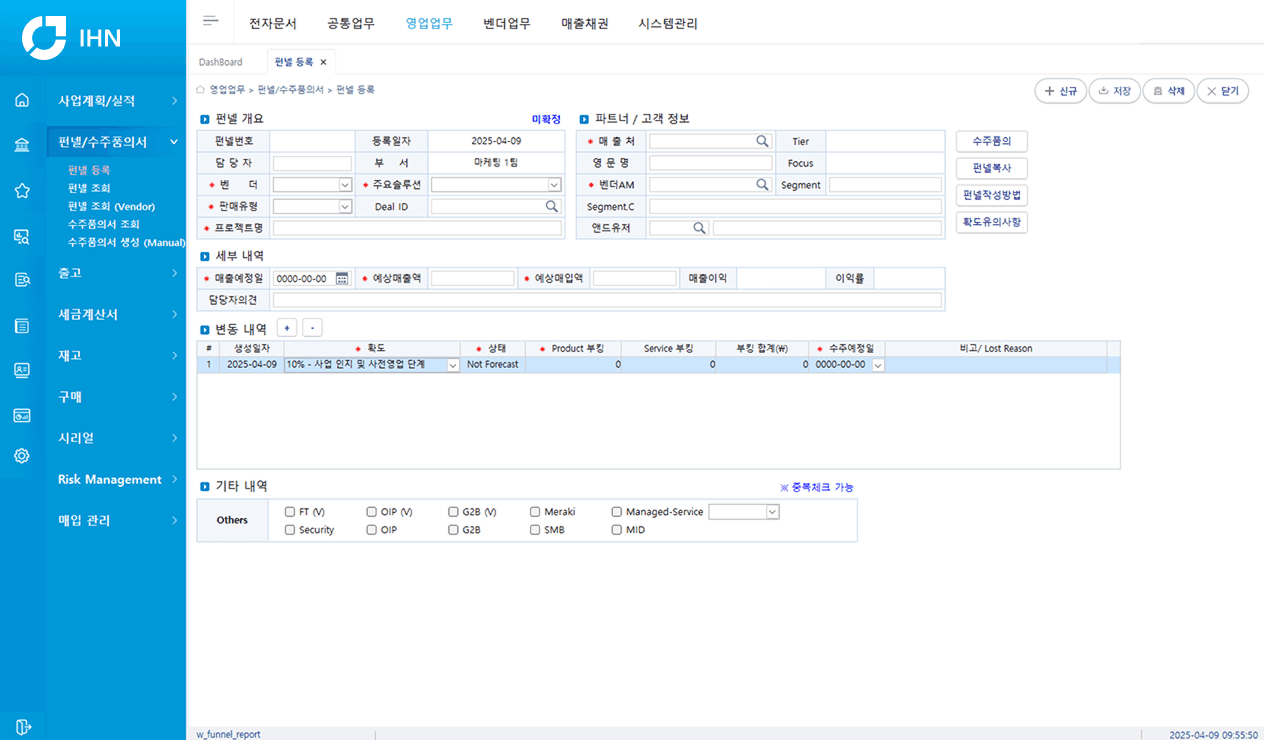
Task: Click the settings gear icon in sidebar
Action: click(x=22, y=456)
